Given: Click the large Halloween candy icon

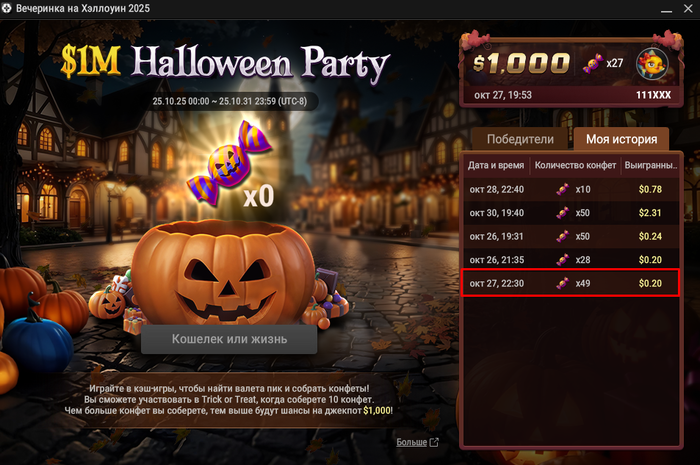Looking at the screenshot, I should pos(229,163).
